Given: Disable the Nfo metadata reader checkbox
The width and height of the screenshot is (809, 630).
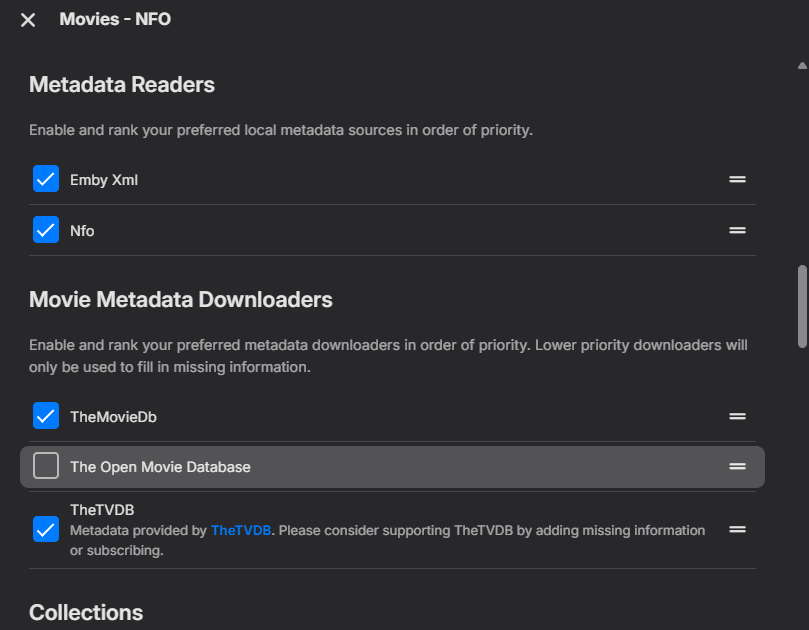Looking at the screenshot, I should coord(46,230).
